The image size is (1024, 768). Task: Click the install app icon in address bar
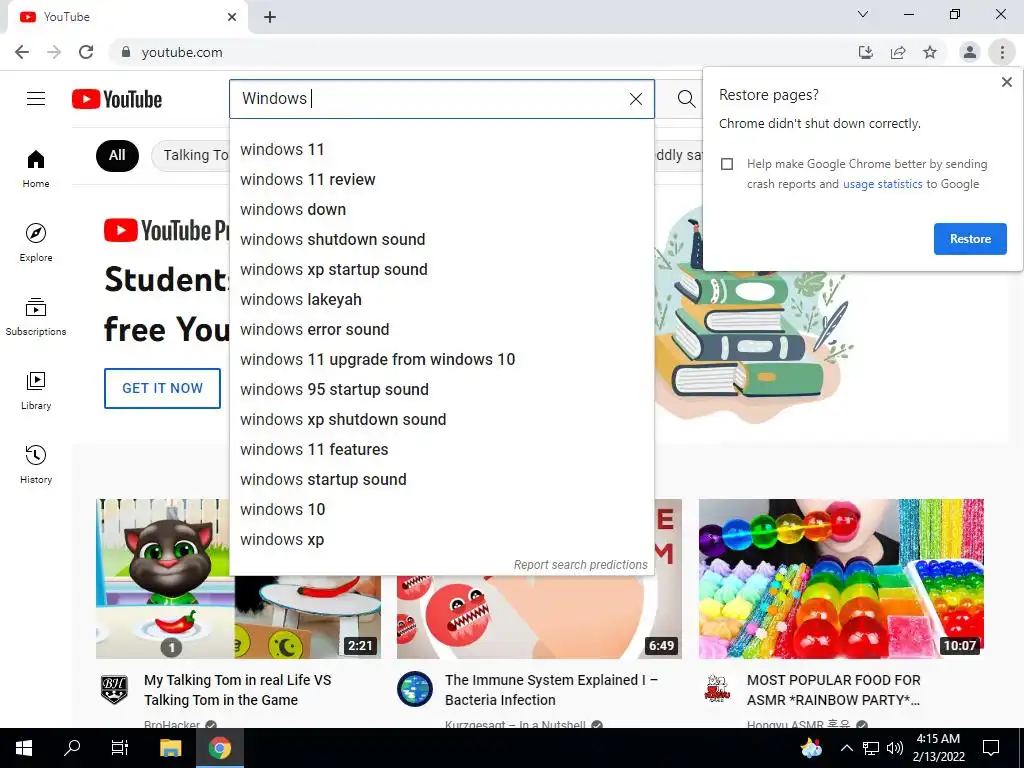(x=866, y=52)
